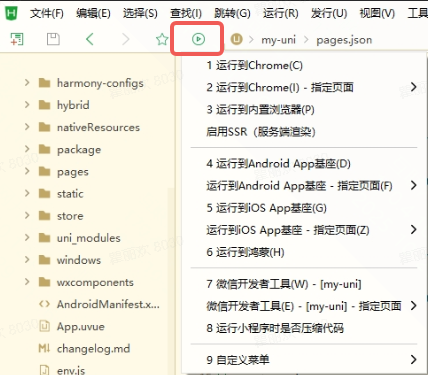This screenshot has width=428, height=375.
Task: Click the new file toolbar icon
Action: point(17,39)
